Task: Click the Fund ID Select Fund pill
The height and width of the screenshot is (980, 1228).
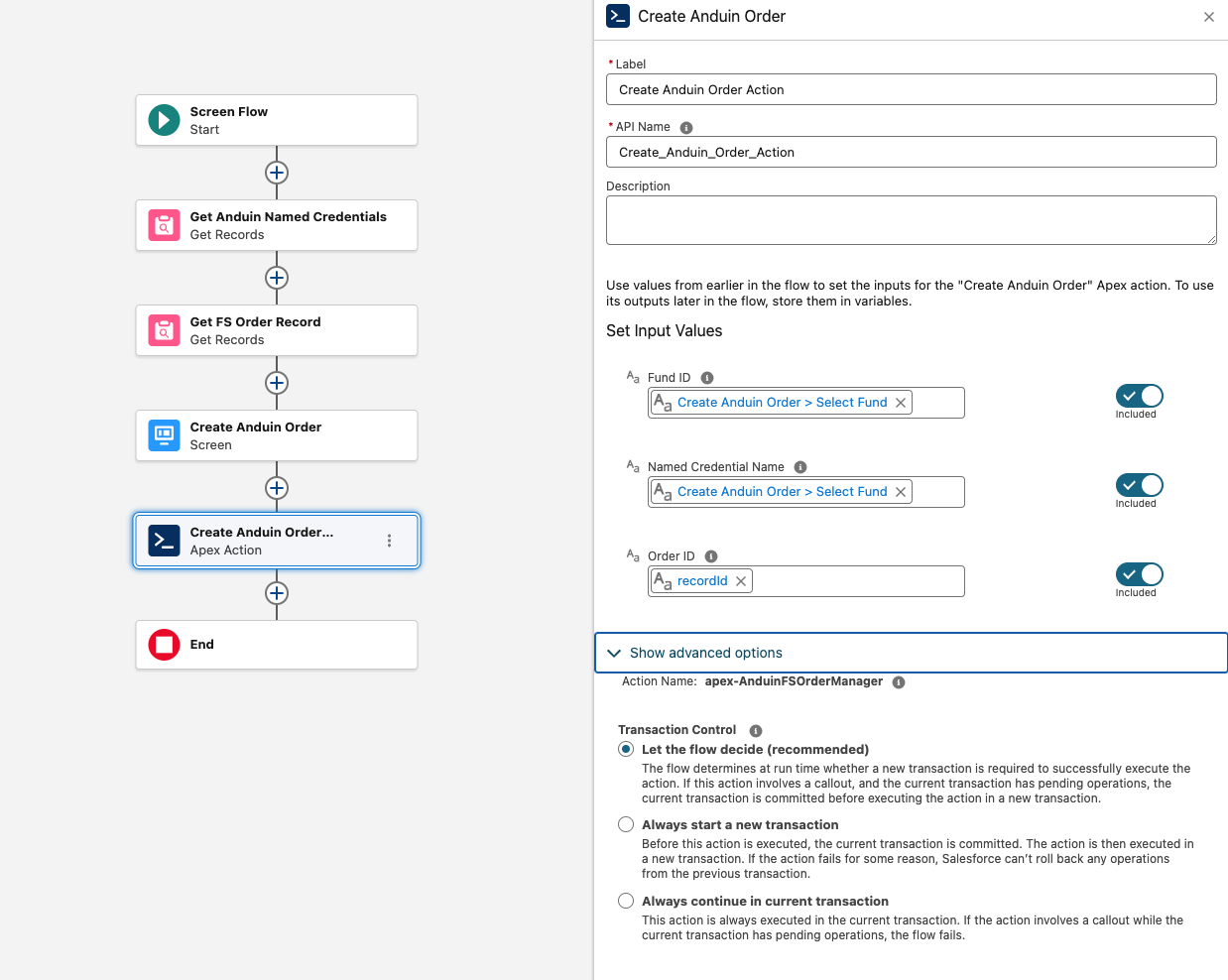Action: pyautogui.click(x=782, y=403)
